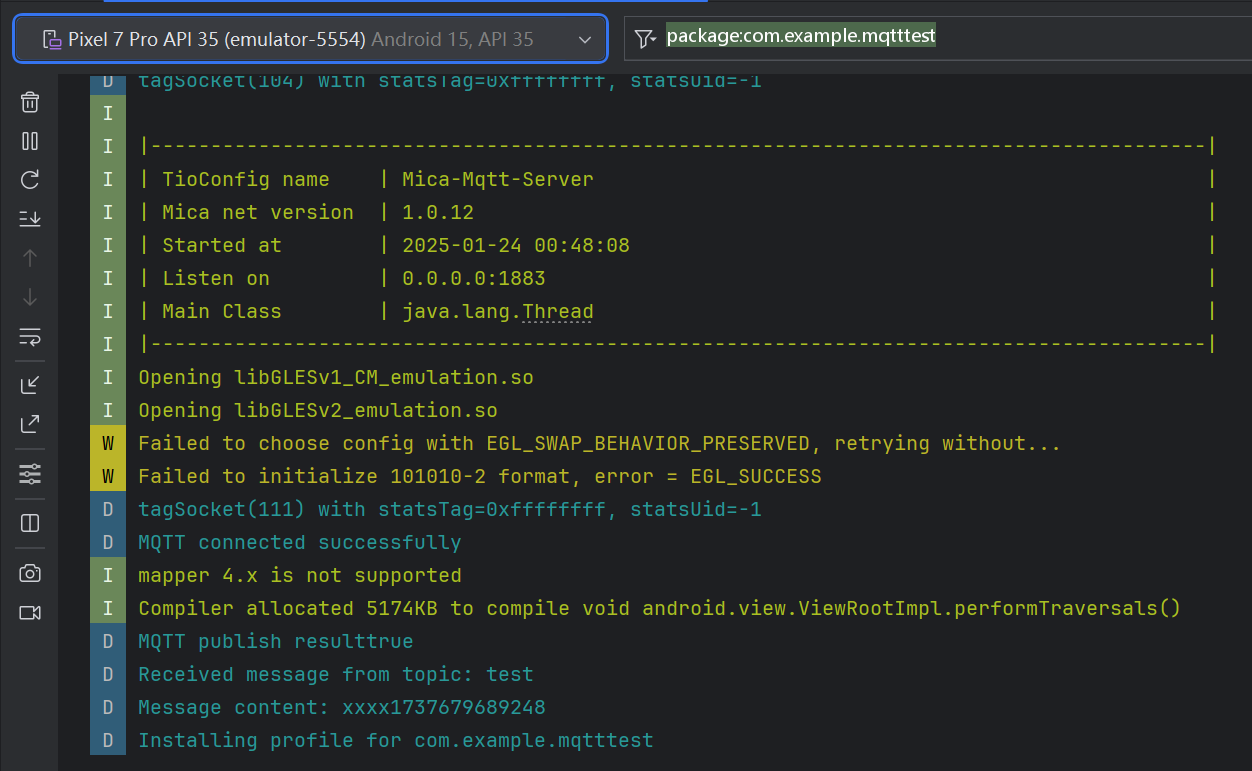
Task: Pause logcat output
Action: coord(30,141)
